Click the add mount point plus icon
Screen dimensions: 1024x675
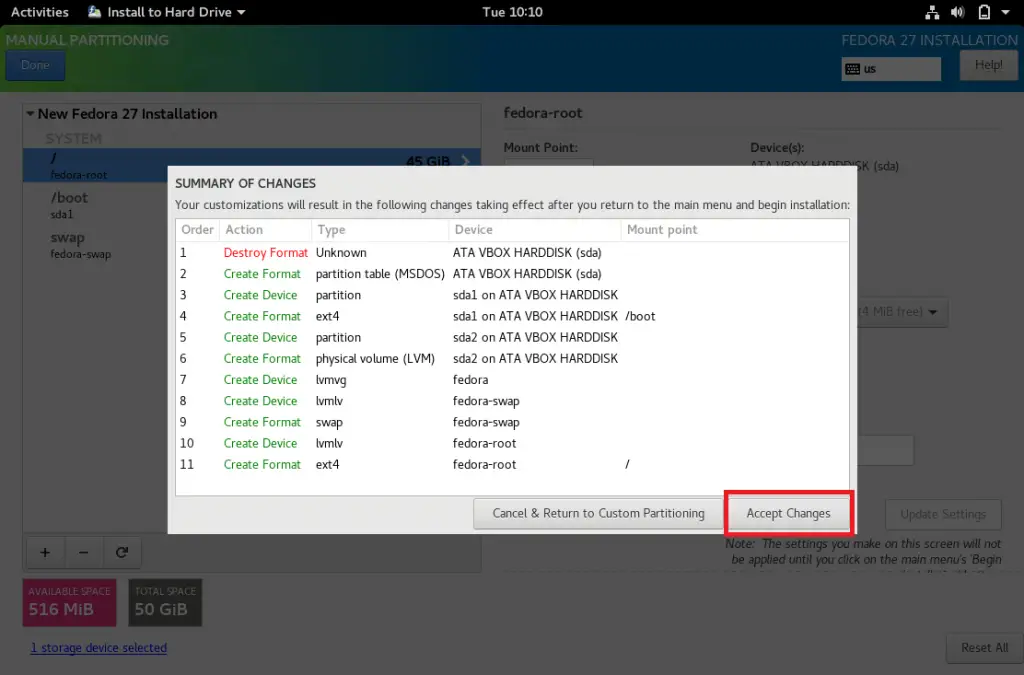[x=45, y=552]
